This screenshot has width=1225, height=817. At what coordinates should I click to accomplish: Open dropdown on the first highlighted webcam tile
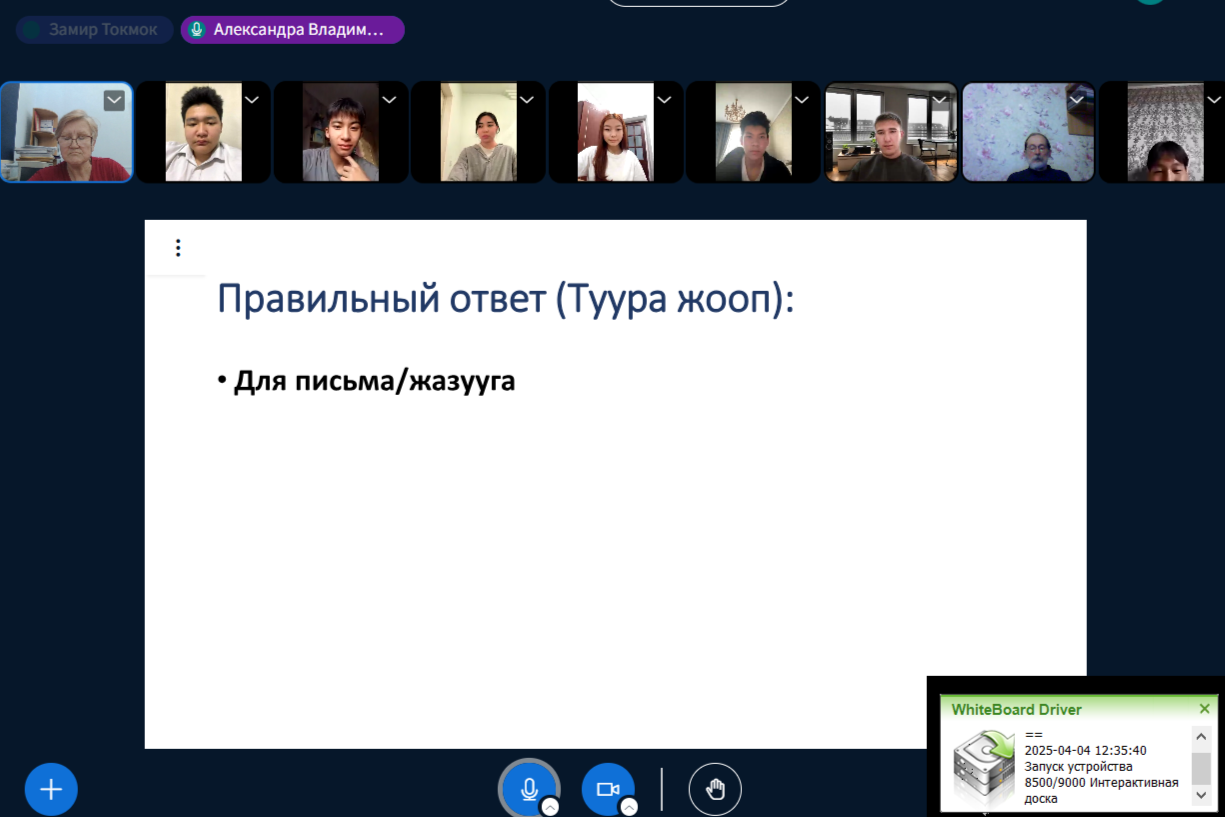tap(114, 100)
